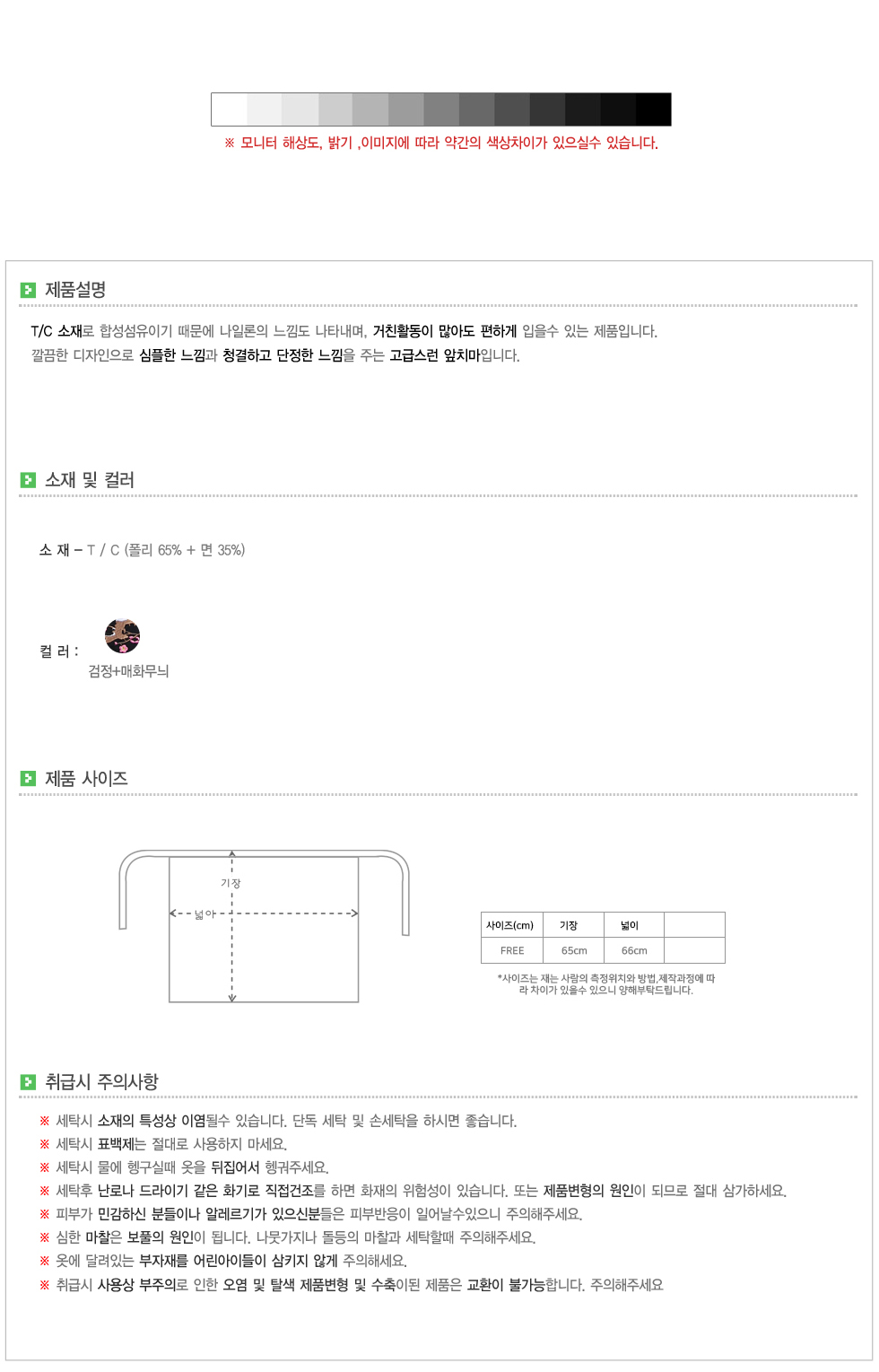The height and width of the screenshot is (1372, 879).
Task: Click the 사이즈(cm) table header
Action: [509, 926]
